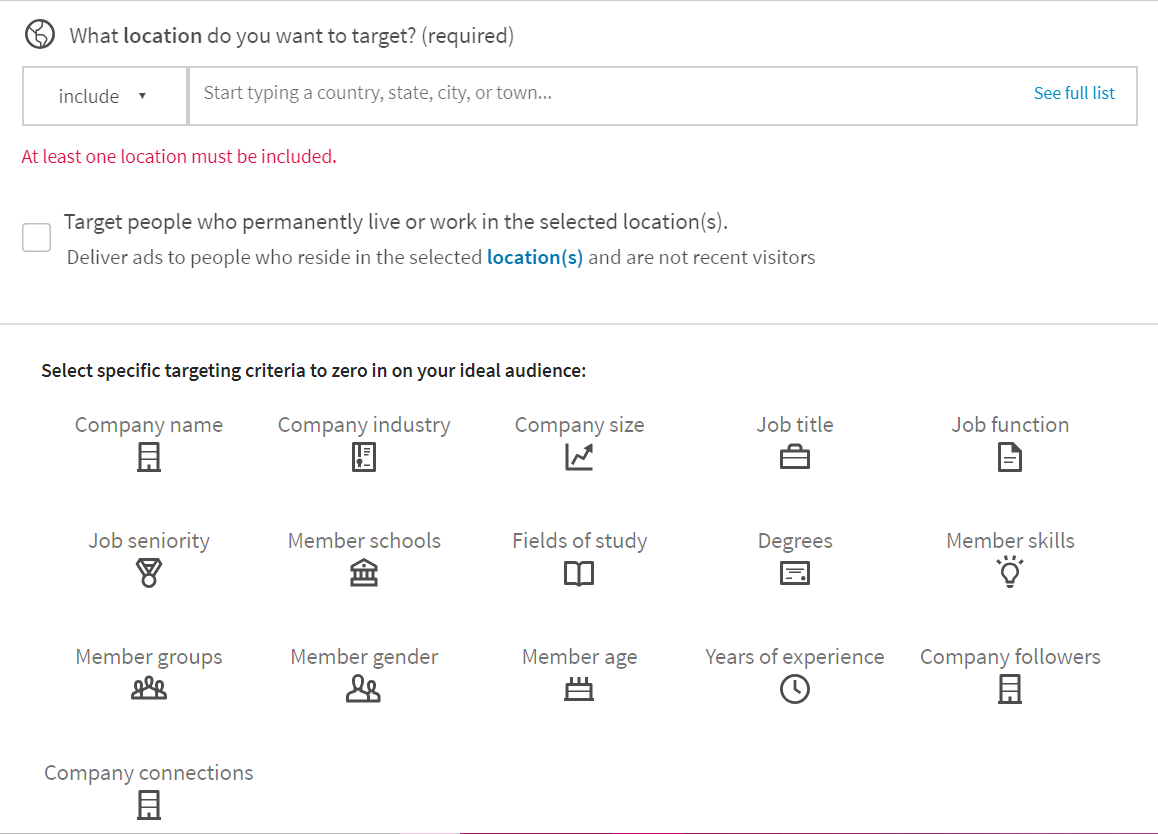This screenshot has height=834, width=1158.
Task: Enable targeting people who permanently live checkbox
Action: 36,238
